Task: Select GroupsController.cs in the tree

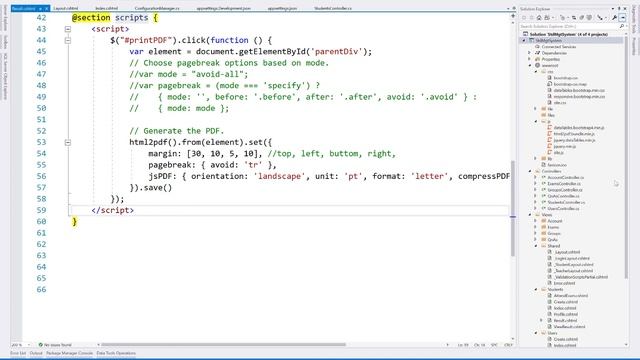Action: pos(564,190)
